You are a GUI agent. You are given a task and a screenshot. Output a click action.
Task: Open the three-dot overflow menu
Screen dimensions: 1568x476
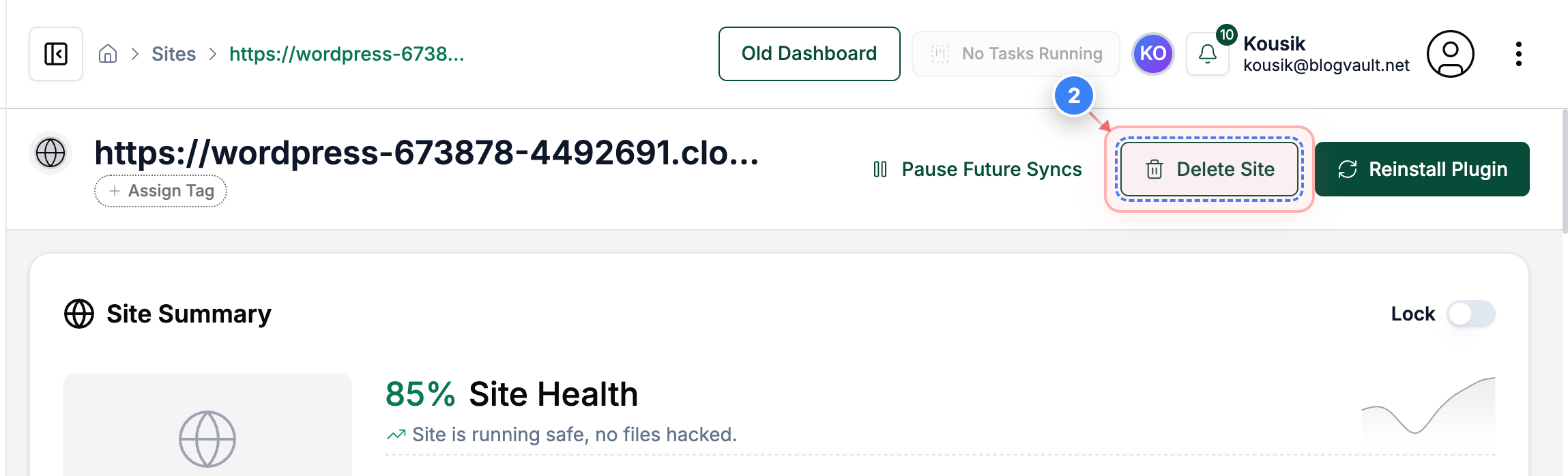1519,54
